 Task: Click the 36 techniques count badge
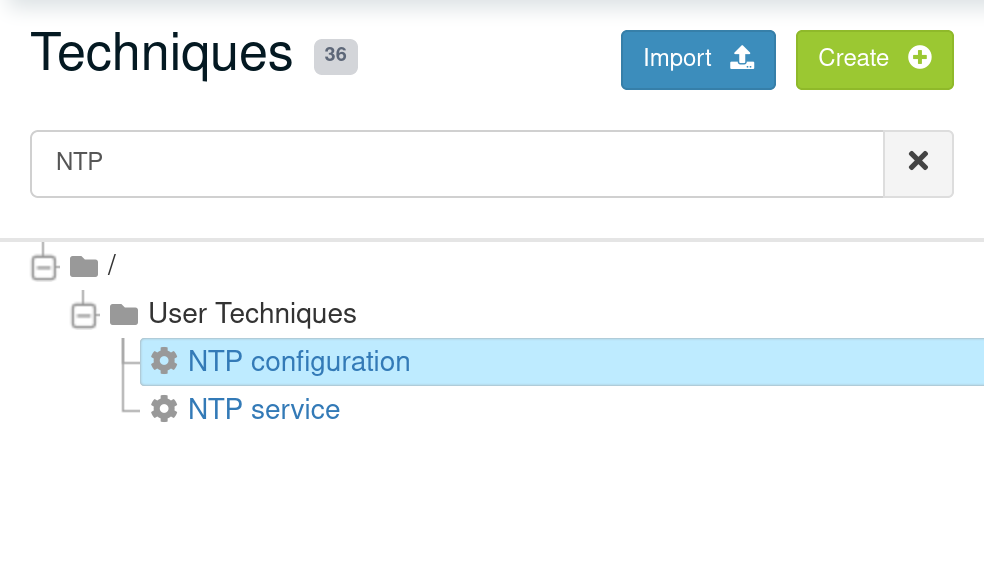click(x=335, y=56)
